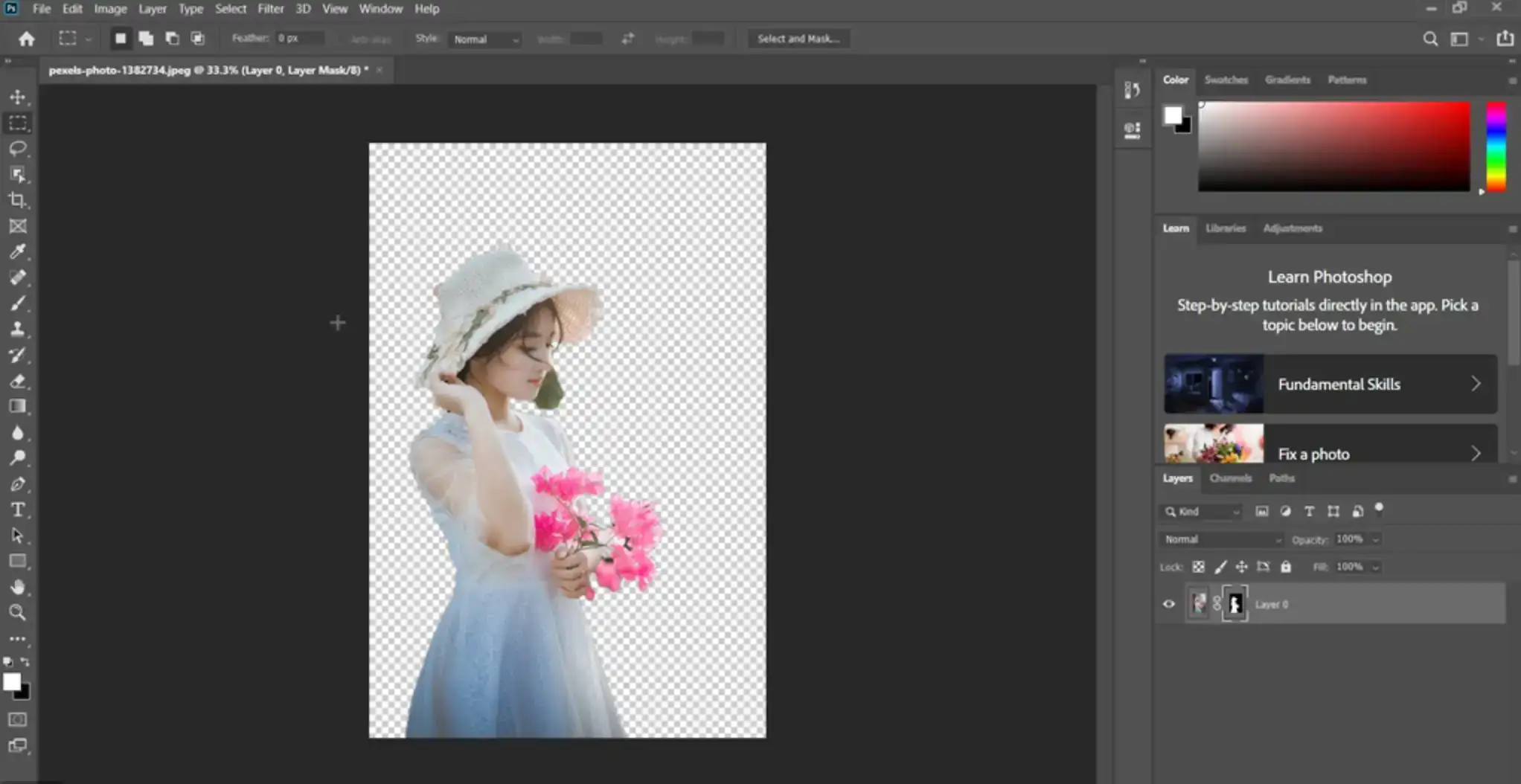Click inside the red color picker field
This screenshot has width=1521, height=784.
click(1333, 147)
